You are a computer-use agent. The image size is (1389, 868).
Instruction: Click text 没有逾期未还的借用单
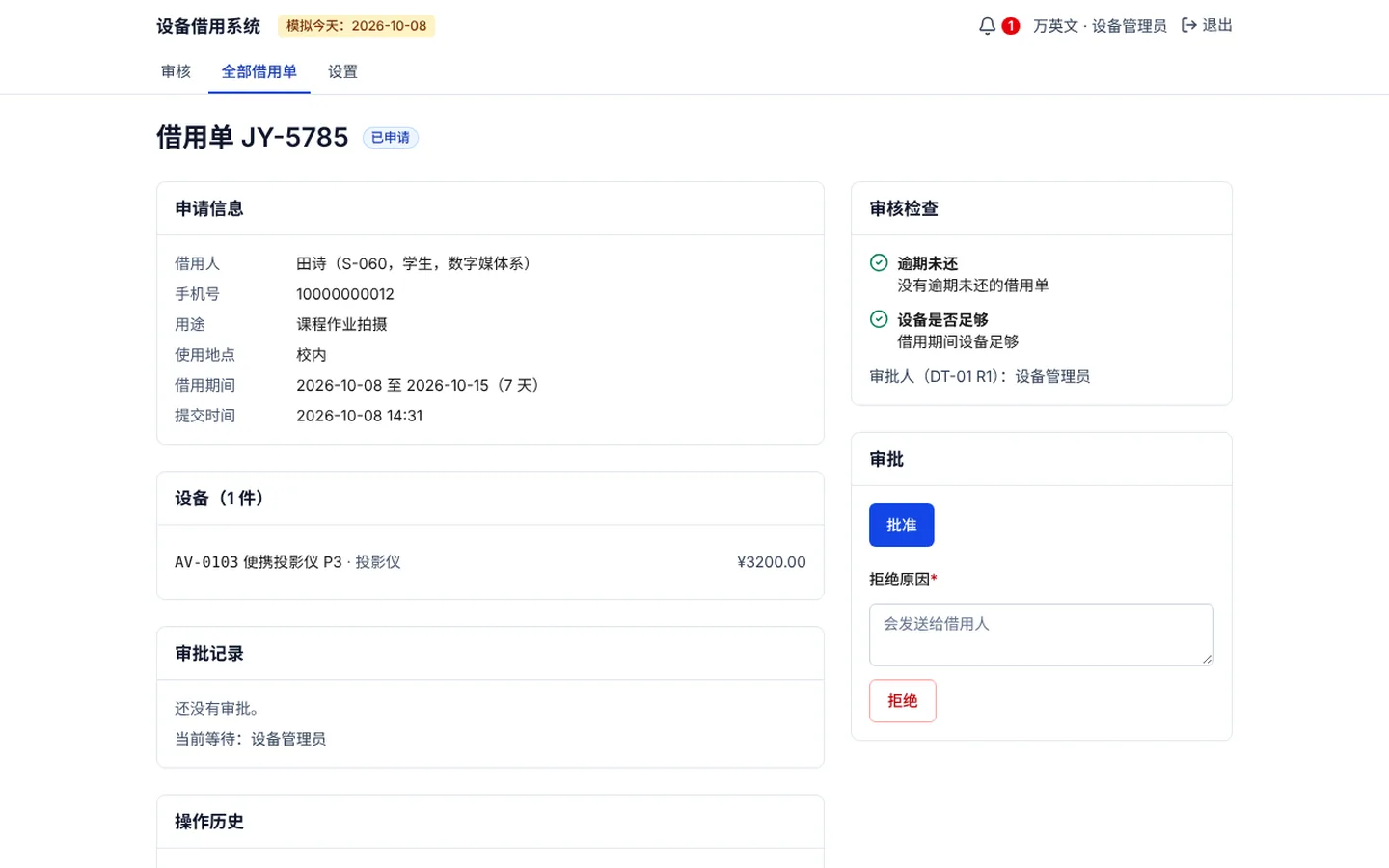[972, 285]
